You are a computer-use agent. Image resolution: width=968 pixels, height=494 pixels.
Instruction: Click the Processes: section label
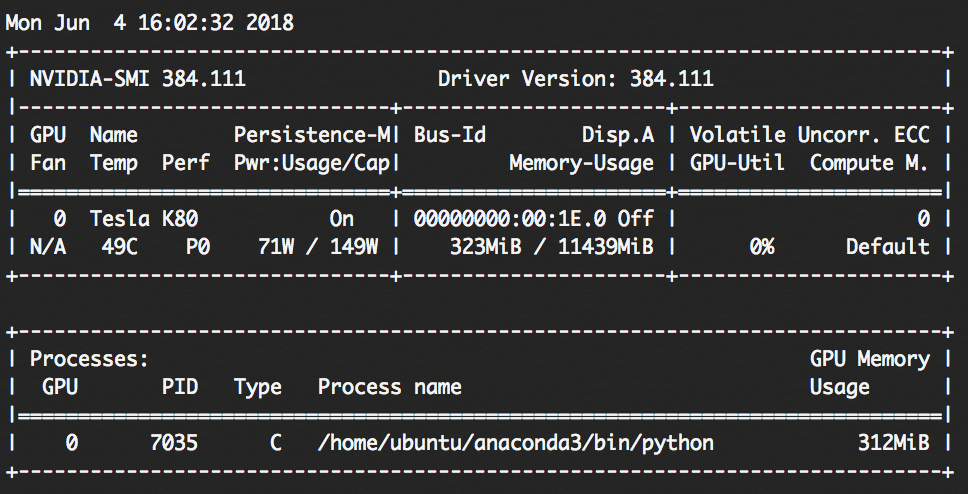click(90, 359)
